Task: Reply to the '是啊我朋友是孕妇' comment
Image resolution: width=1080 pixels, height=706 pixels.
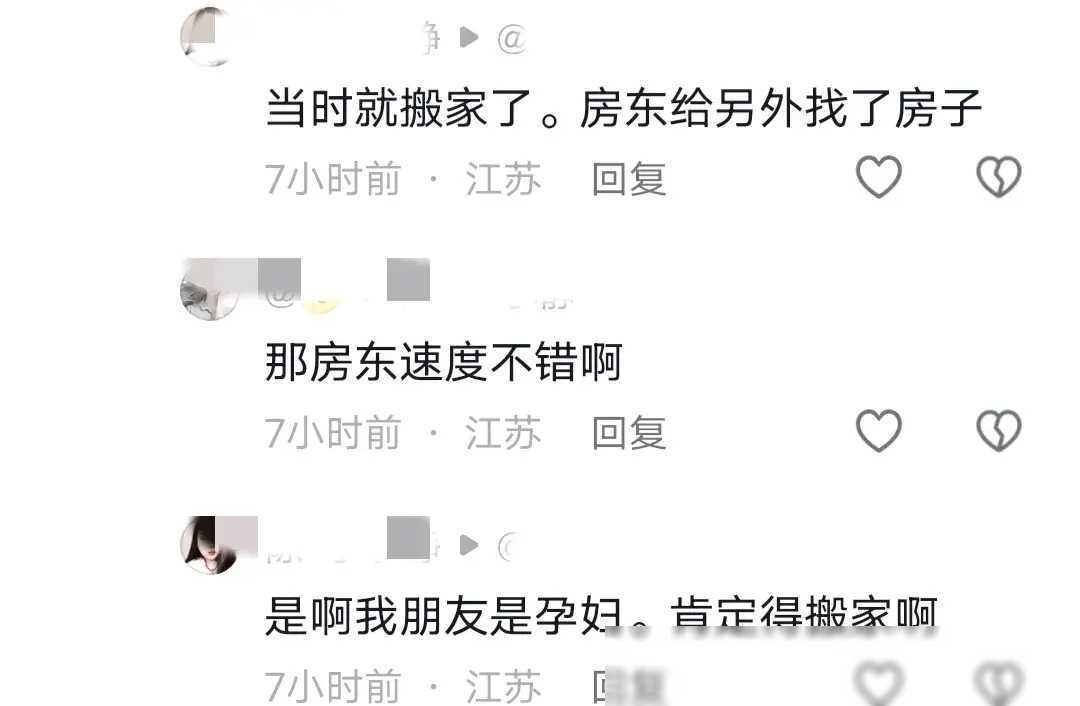Action: click(629, 687)
